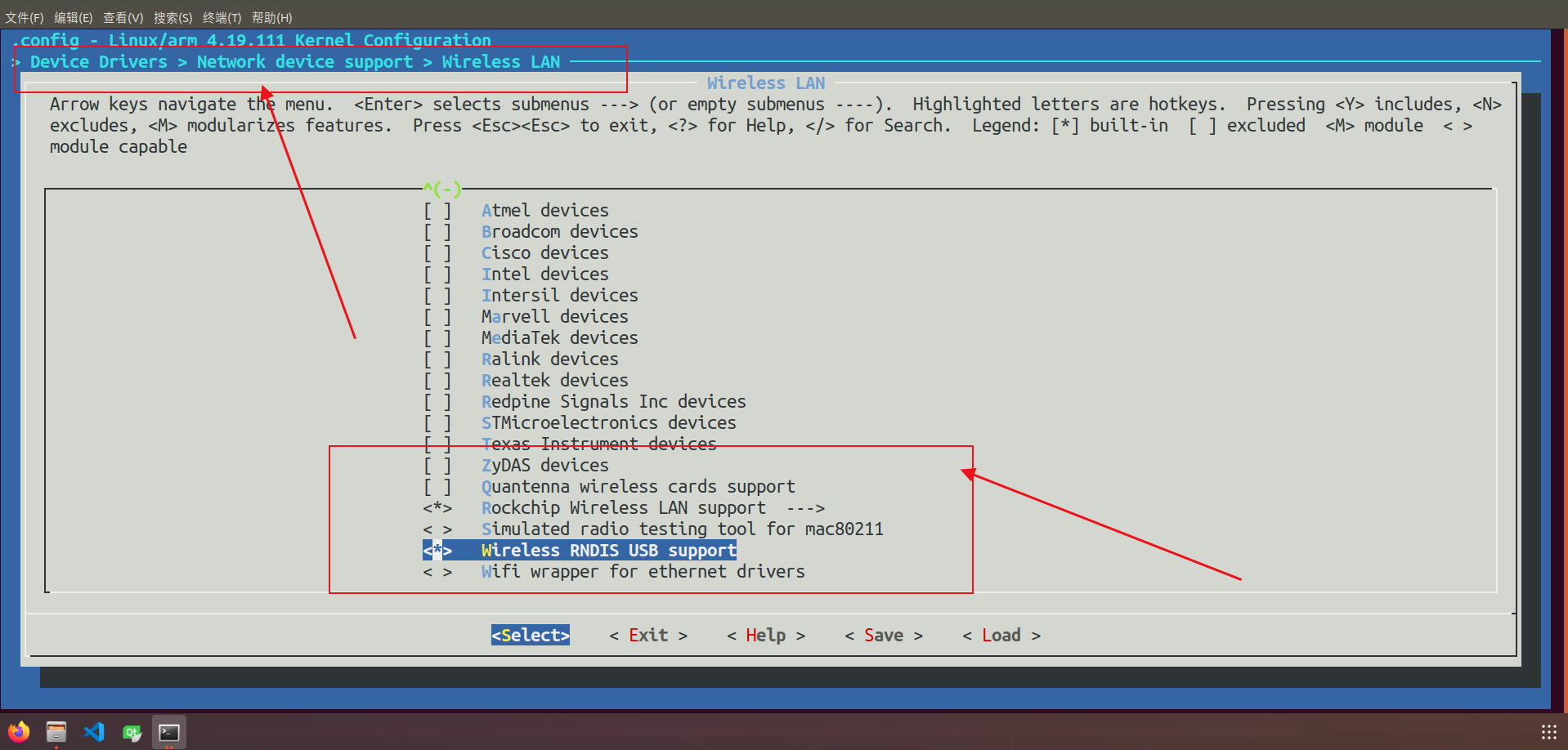Enable Cisco devices option
Screen dimensions: 1568x750
pos(437,253)
